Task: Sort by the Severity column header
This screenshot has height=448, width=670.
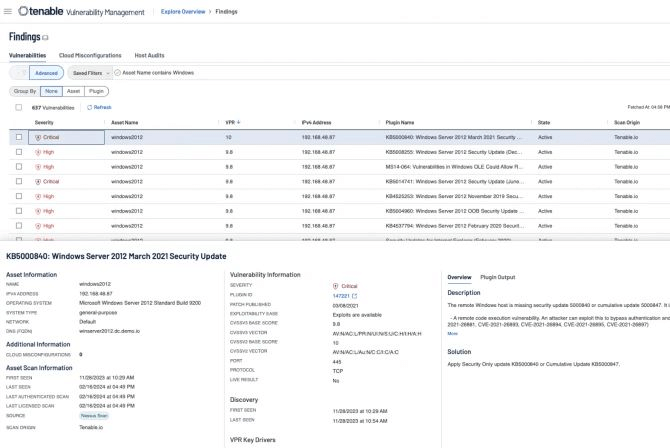Action: (44, 123)
